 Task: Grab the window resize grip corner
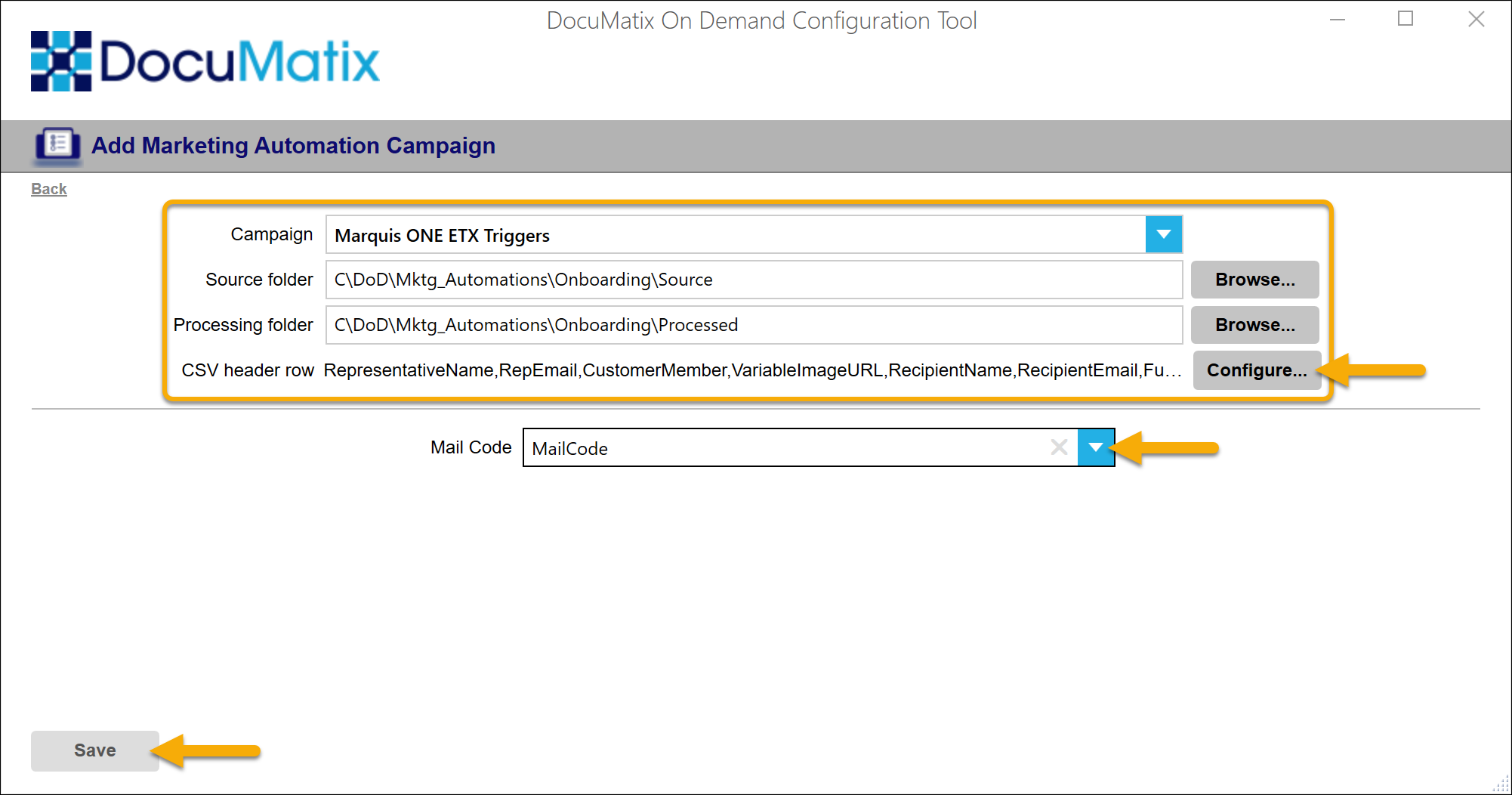pos(1501,784)
